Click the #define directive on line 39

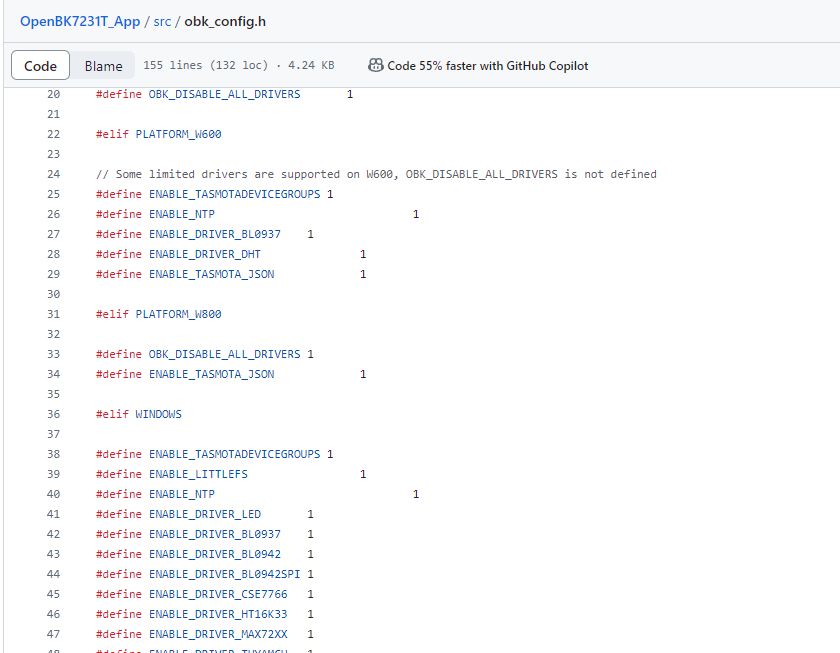coord(119,474)
